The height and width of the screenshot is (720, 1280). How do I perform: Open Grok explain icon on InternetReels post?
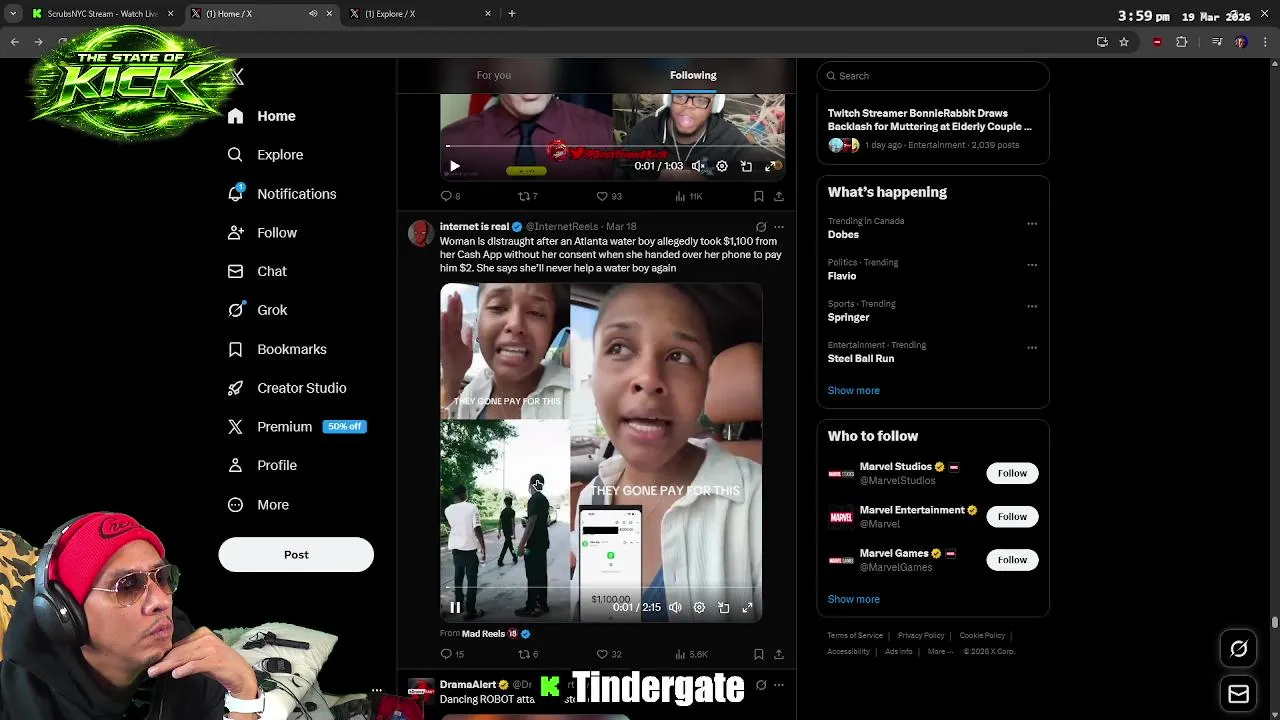(761, 227)
